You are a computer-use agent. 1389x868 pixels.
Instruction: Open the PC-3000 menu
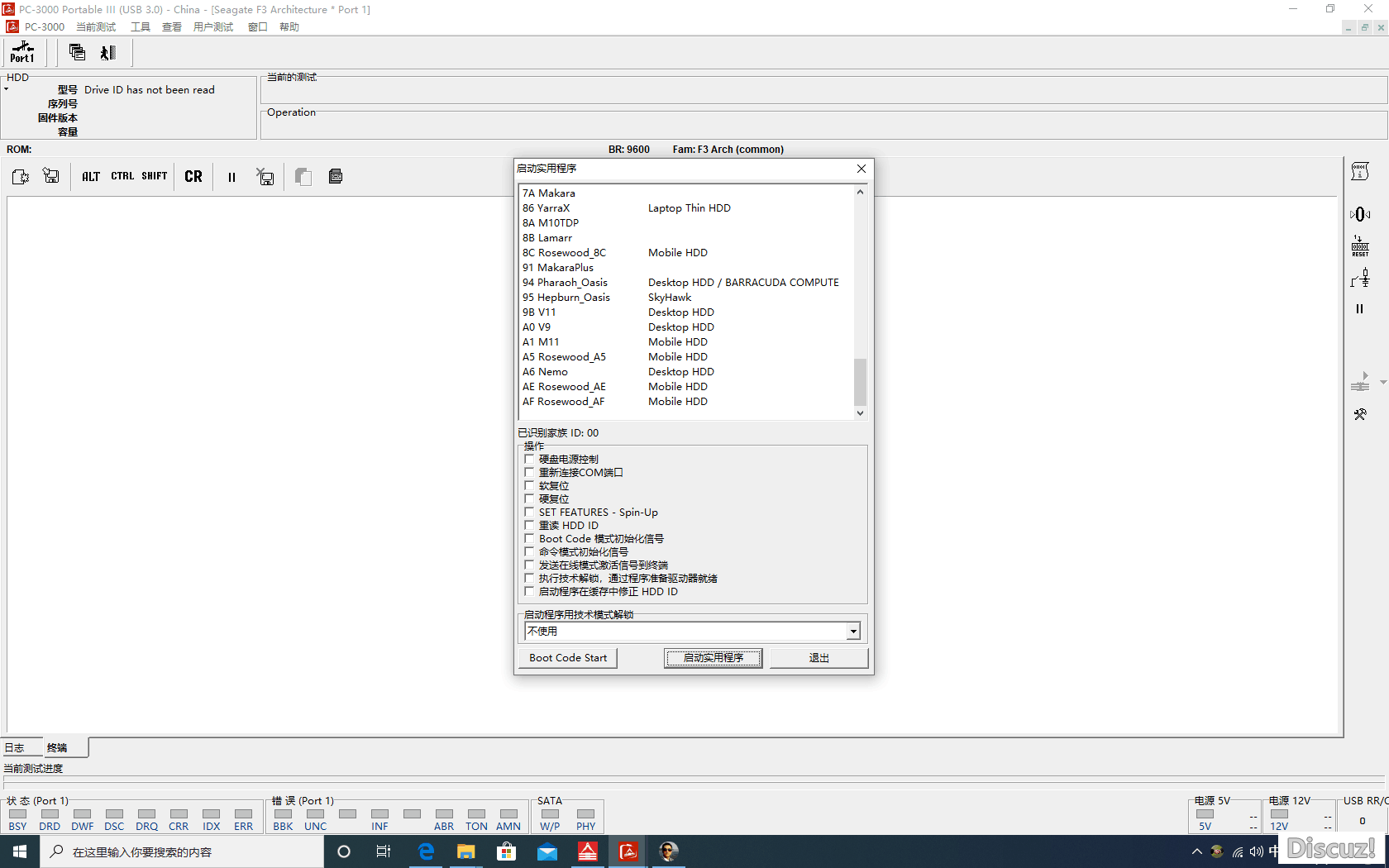(44, 27)
